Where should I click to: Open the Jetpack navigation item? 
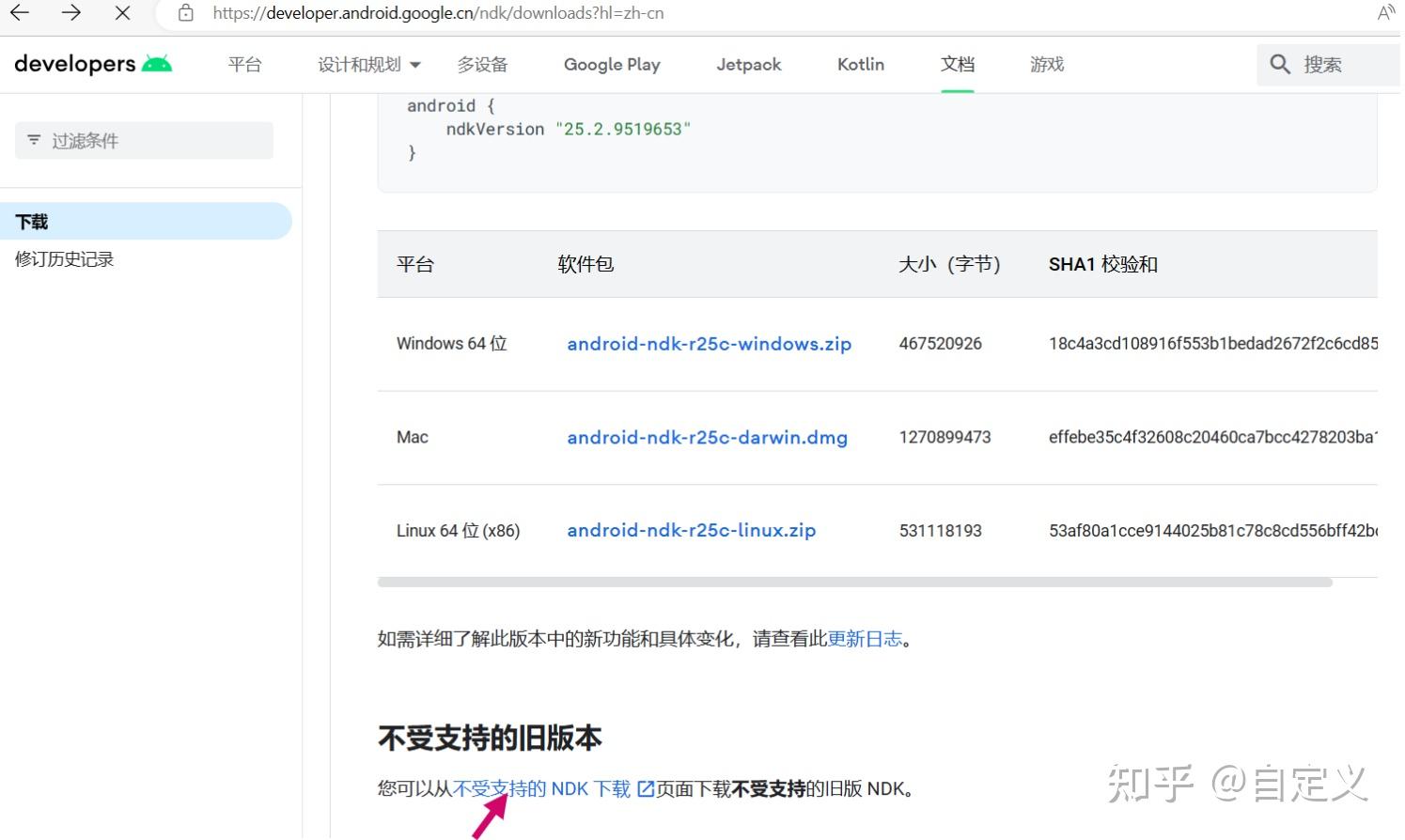[x=748, y=64]
